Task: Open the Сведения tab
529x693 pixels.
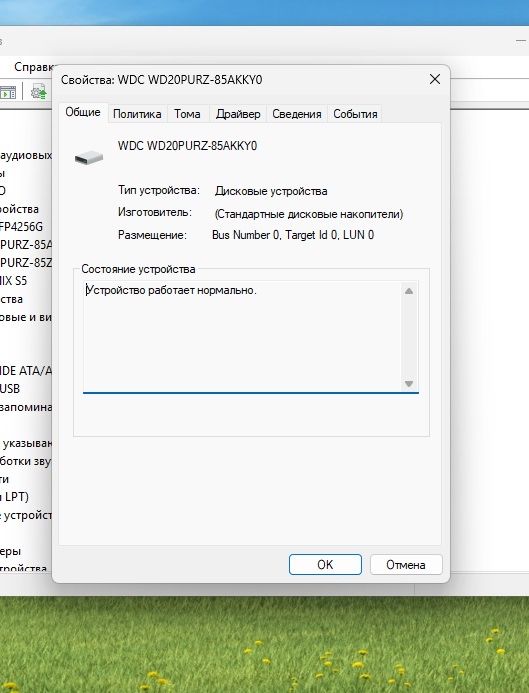Action: pyautogui.click(x=297, y=114)
